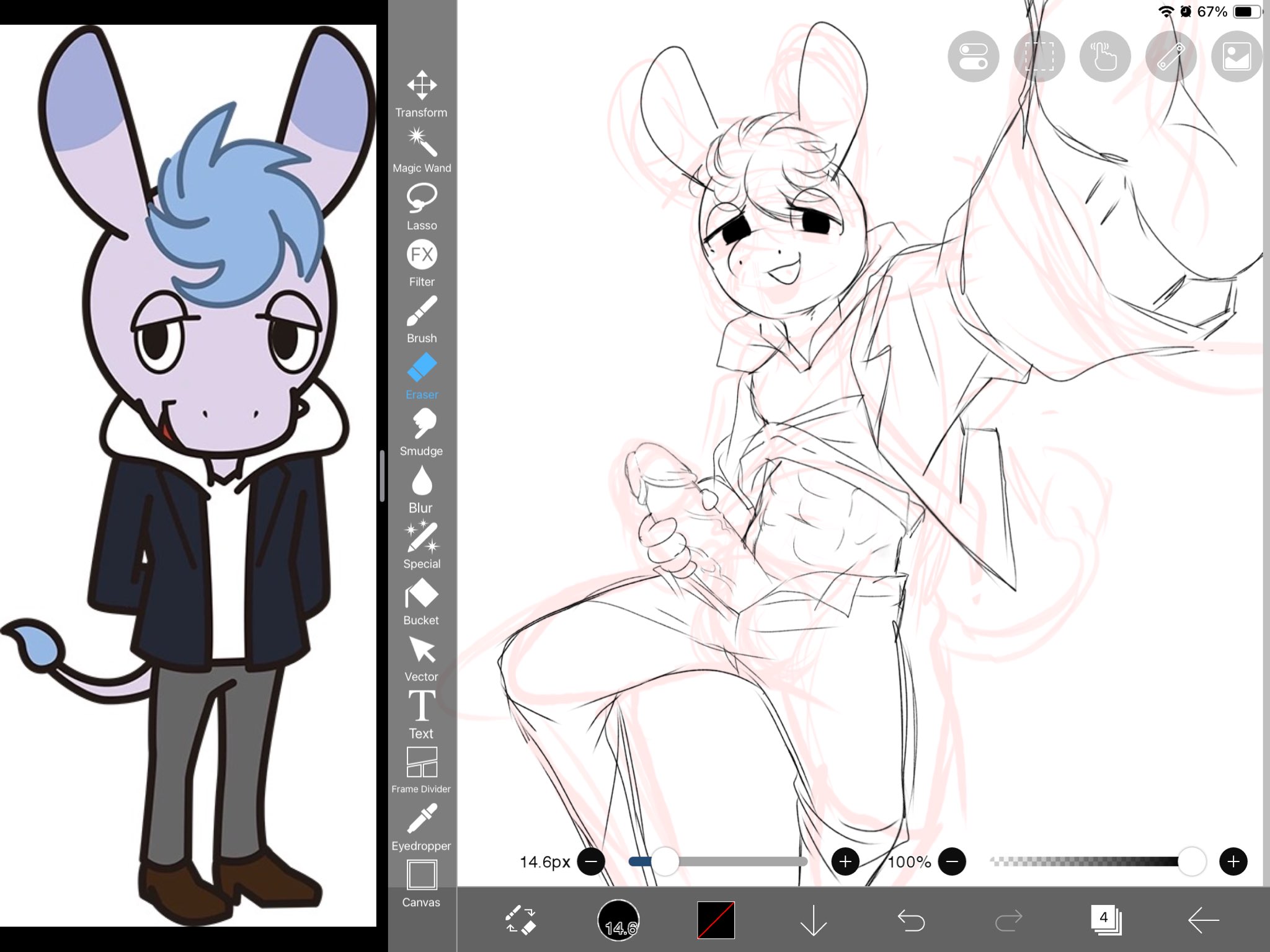The width and height of the screenshot is (1270, 952).
Task: Collapse toolbar with the down arrow
Action: [x=813, y=920]
